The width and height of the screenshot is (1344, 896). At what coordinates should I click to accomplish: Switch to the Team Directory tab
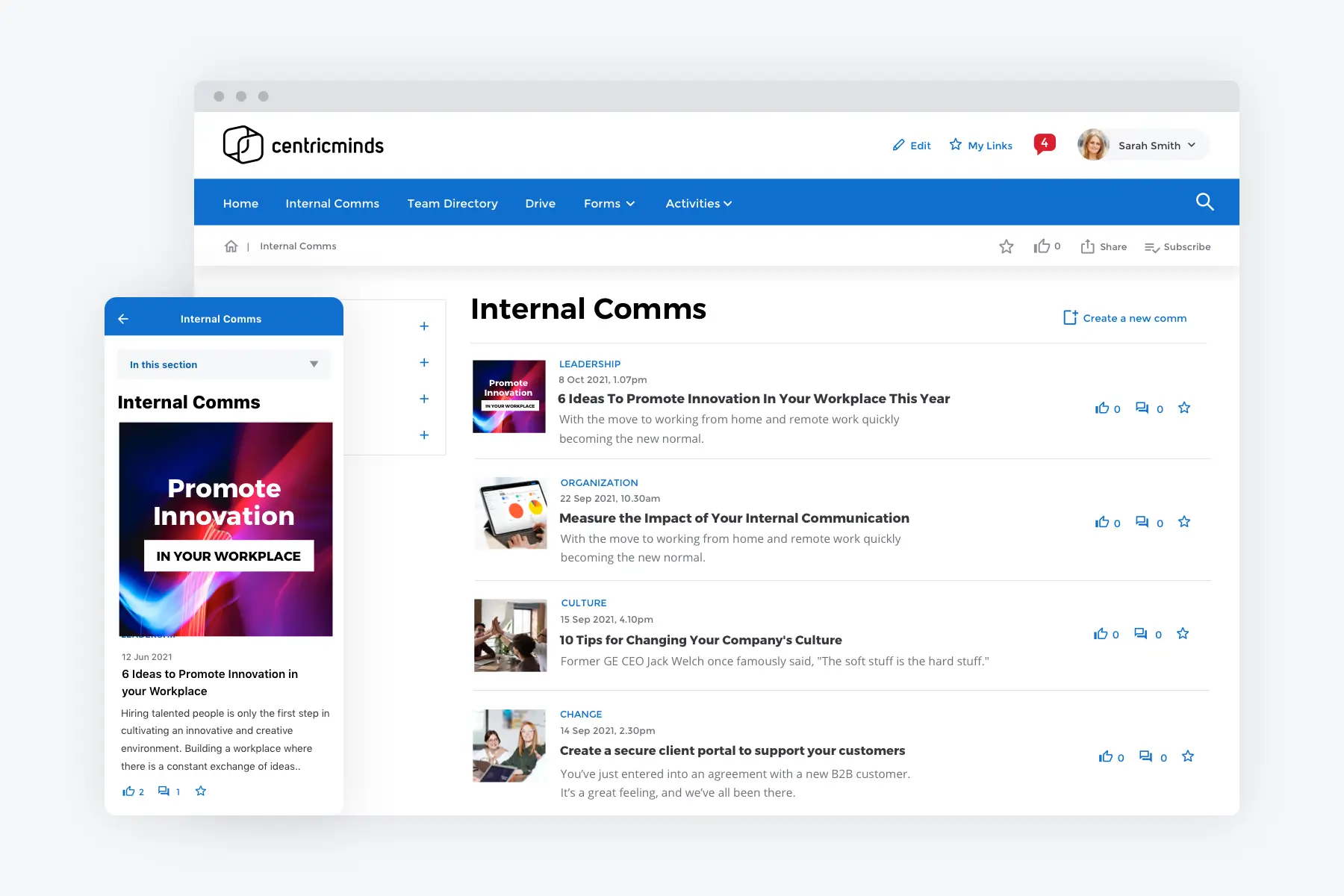(x=452, y=203)
